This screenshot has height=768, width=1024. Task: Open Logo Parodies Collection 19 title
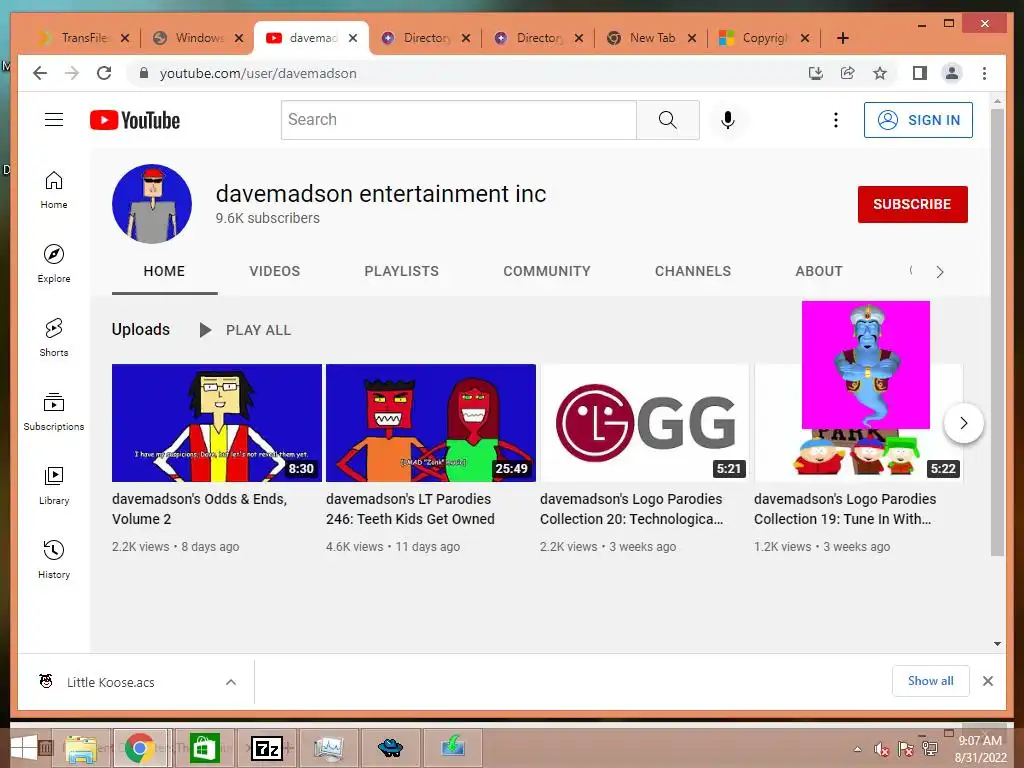pos(845,509)
